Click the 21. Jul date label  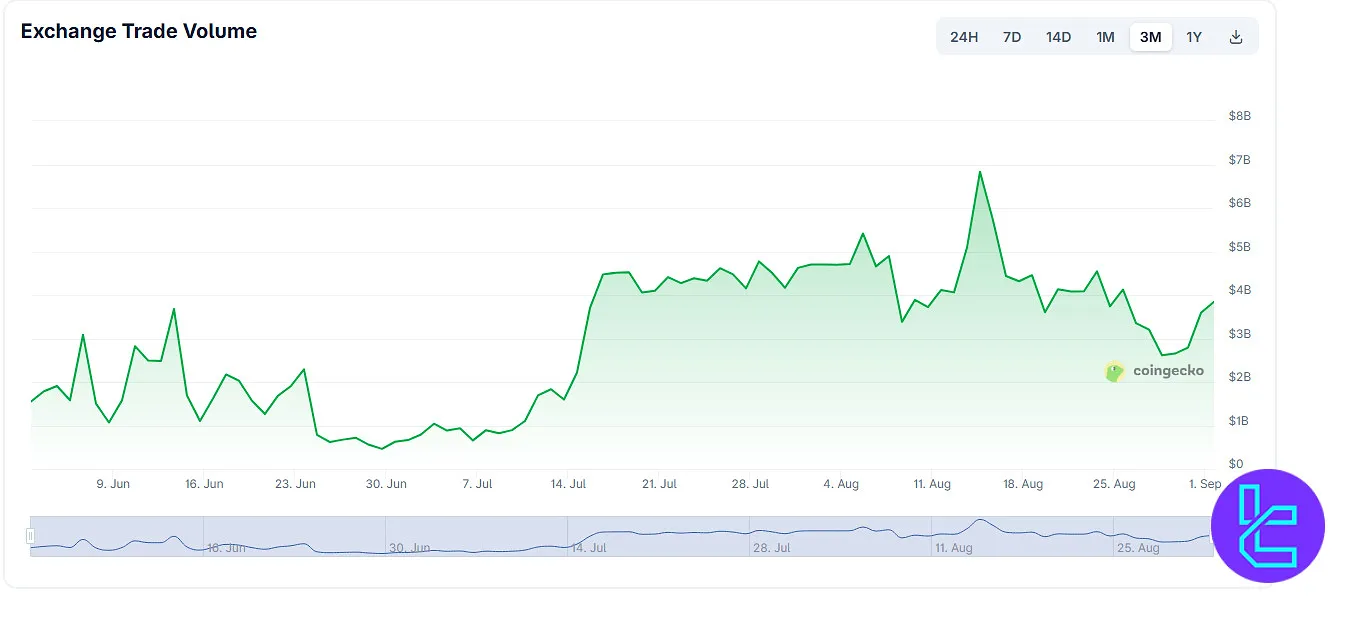click(x=659, y=484)
